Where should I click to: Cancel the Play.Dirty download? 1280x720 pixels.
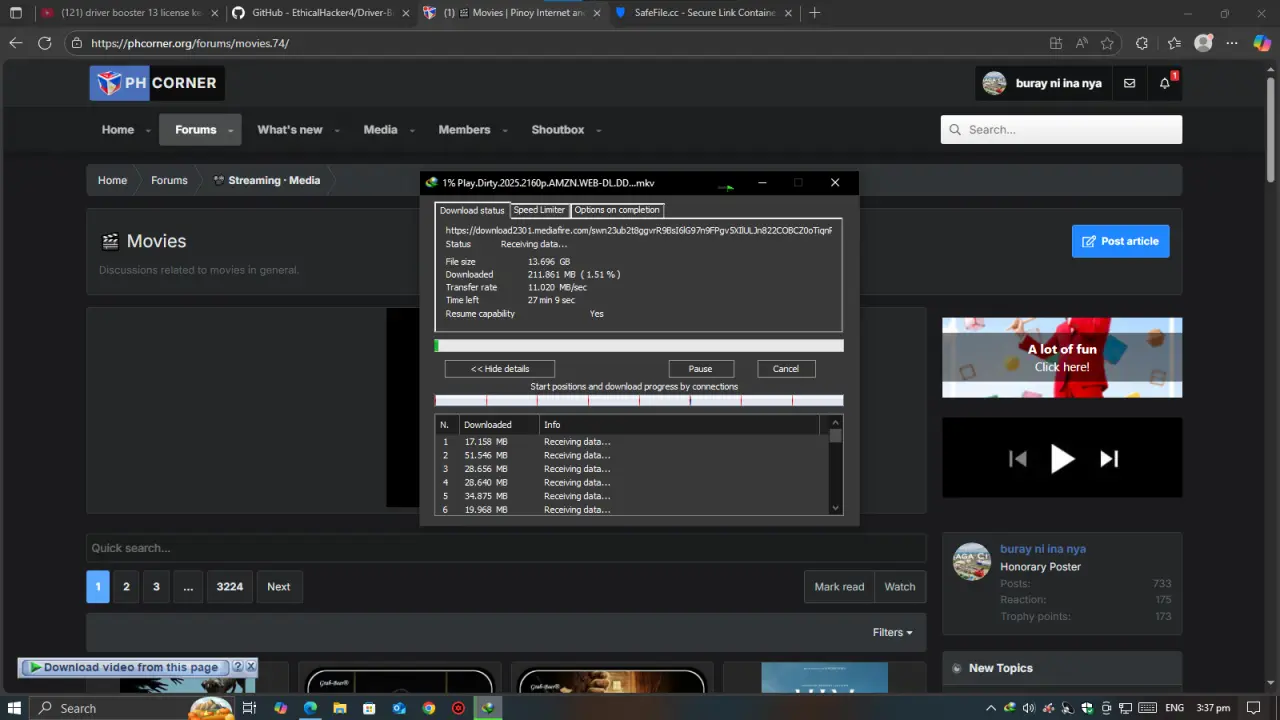click(x=786, y=369)
